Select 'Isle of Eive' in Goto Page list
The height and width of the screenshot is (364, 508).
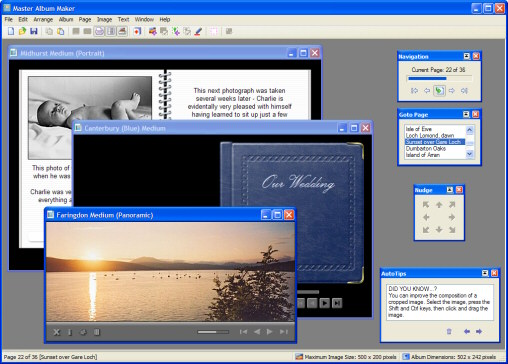click(435, 129)
